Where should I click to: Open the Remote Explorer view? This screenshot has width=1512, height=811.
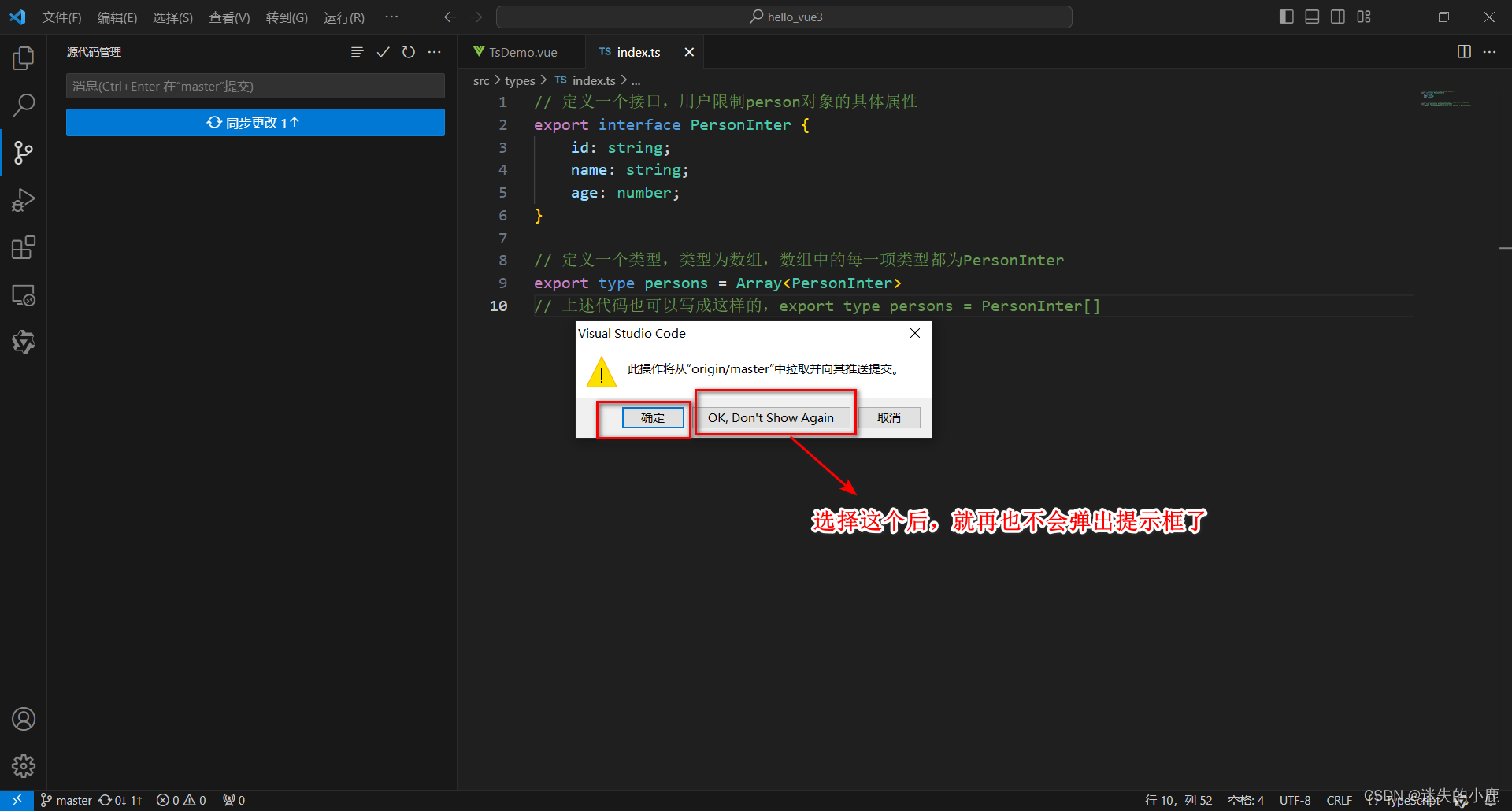(x=24, y=295)
